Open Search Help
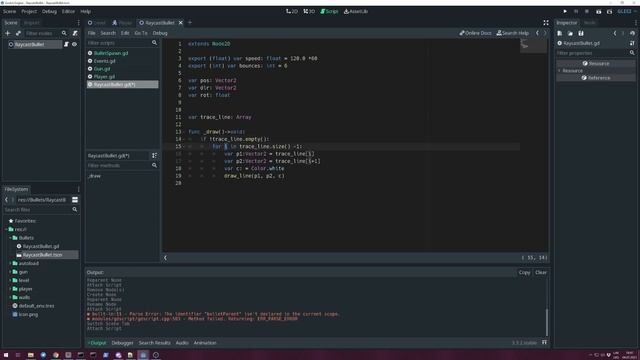Screen dimensions: 640x360 513,33
